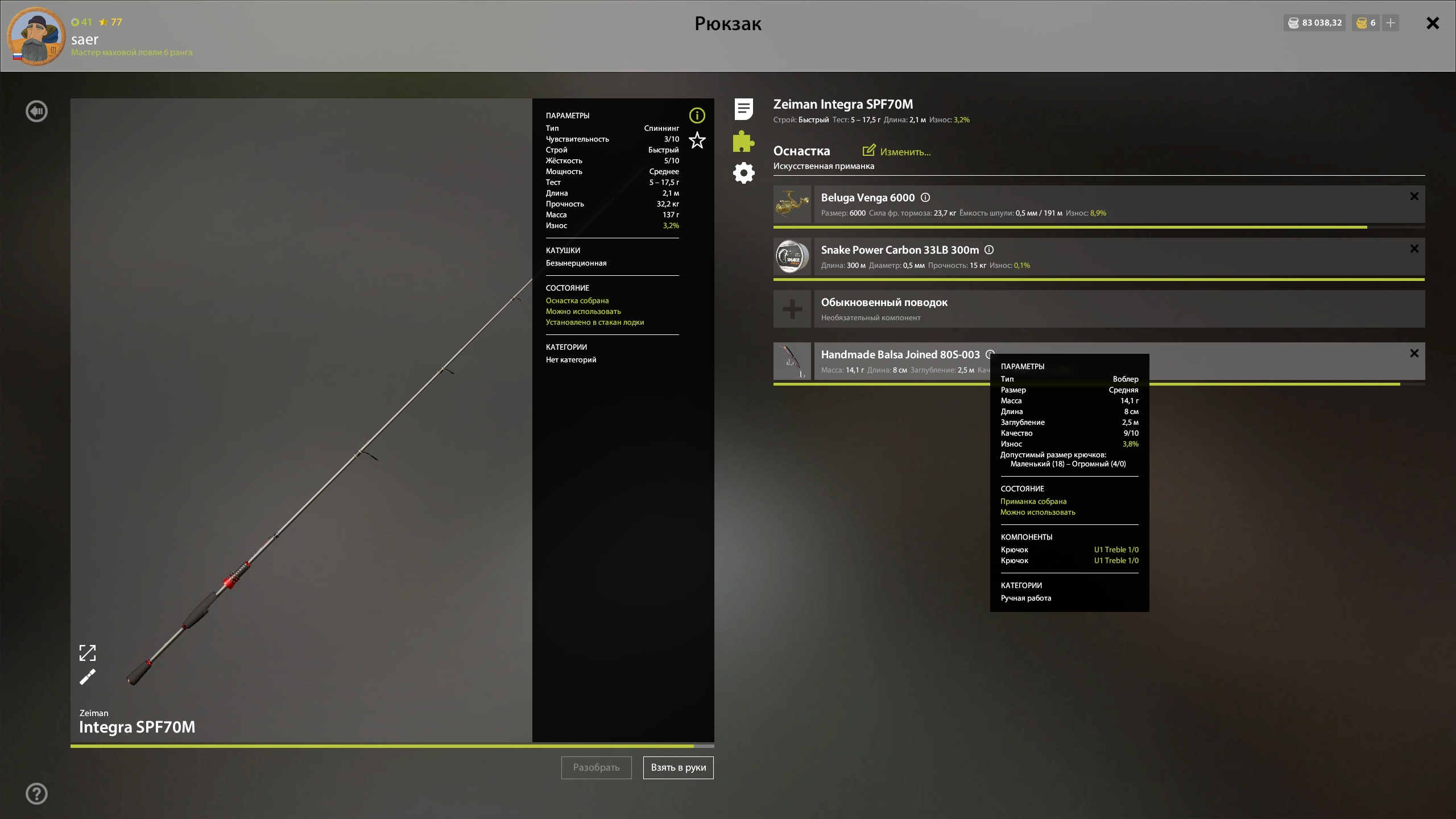Remove the Snake Power Carbon line
The image size is (1456, 819).
pos(1414,249)
